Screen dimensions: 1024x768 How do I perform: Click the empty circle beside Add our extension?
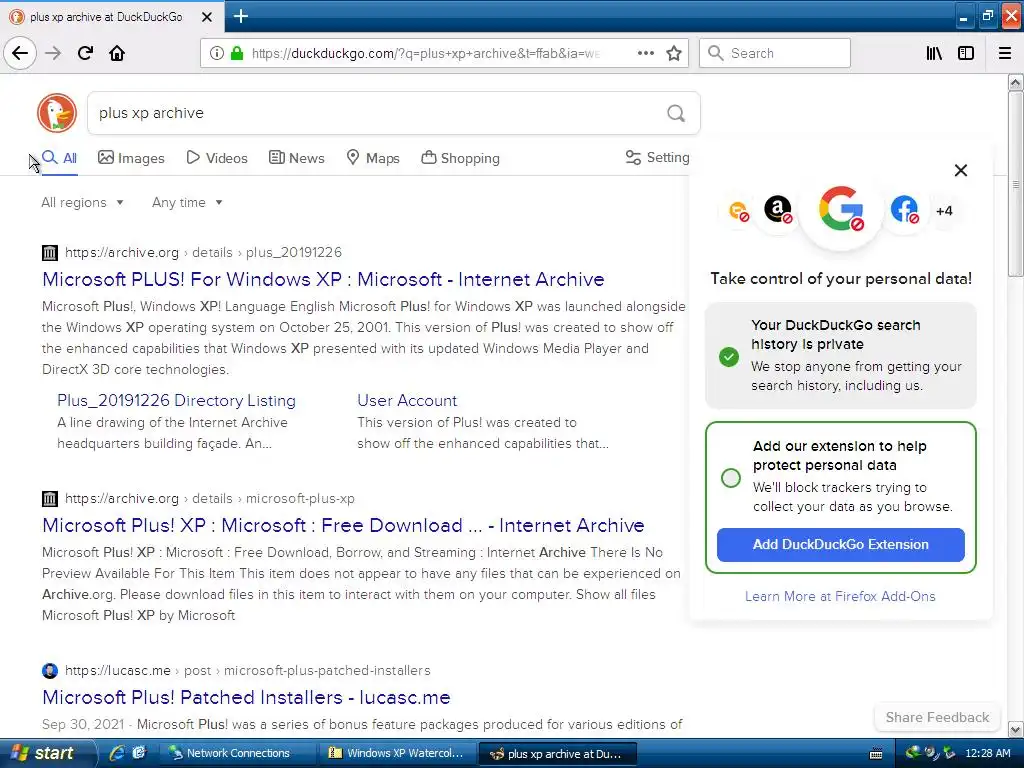731,478
